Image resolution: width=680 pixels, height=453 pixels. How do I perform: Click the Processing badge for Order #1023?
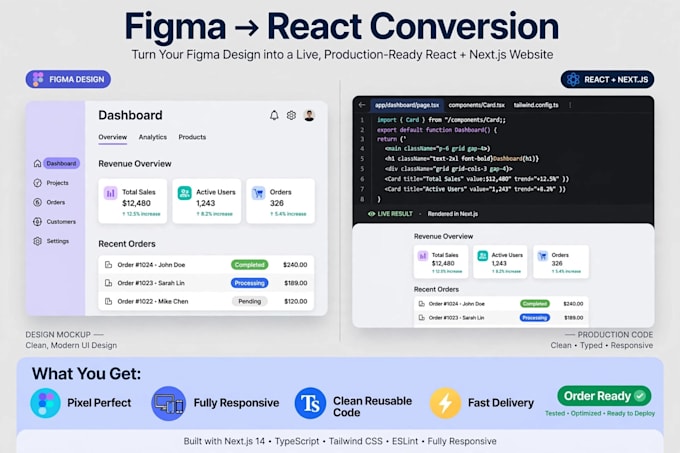249,283
